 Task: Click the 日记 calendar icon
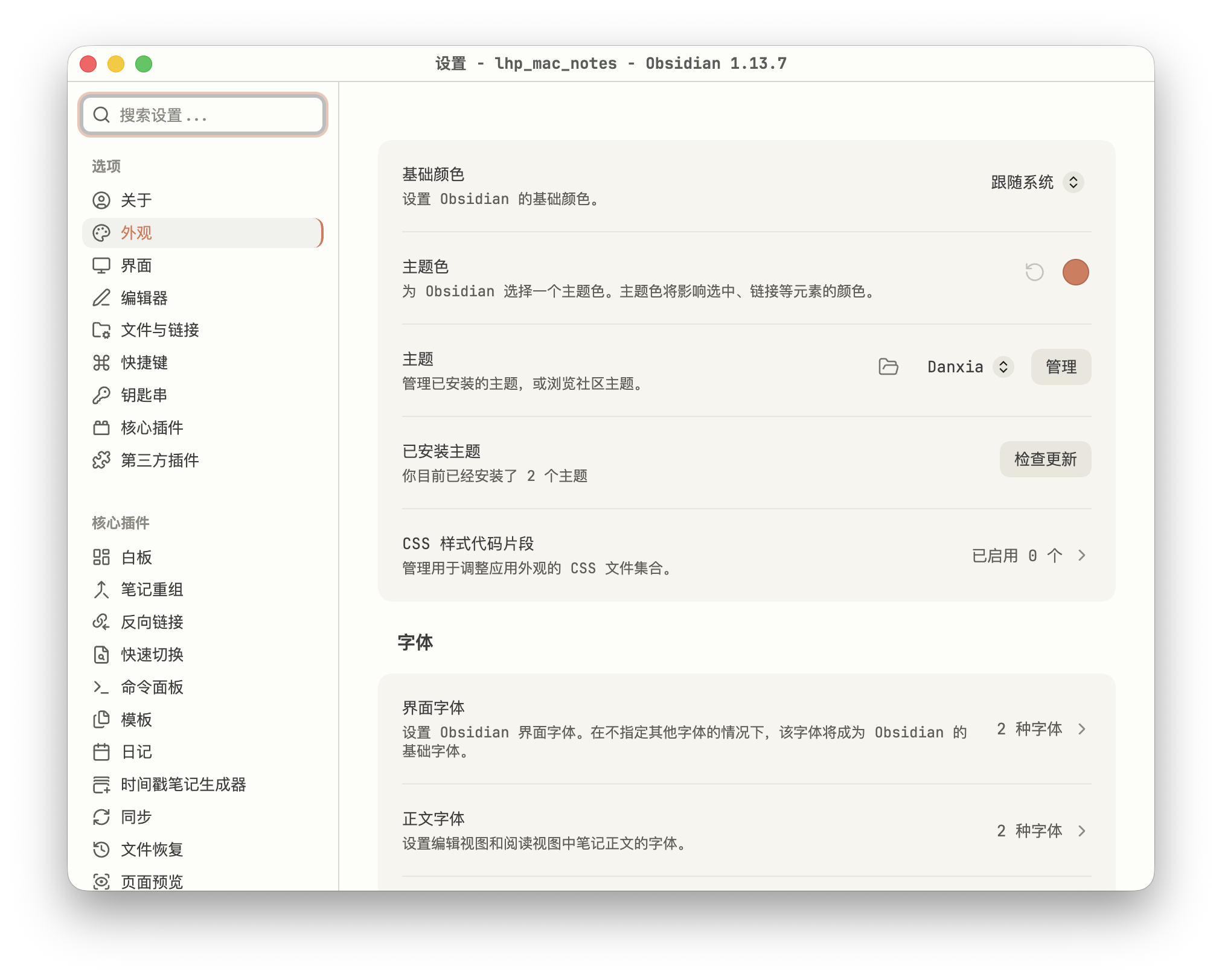(101, 752)
